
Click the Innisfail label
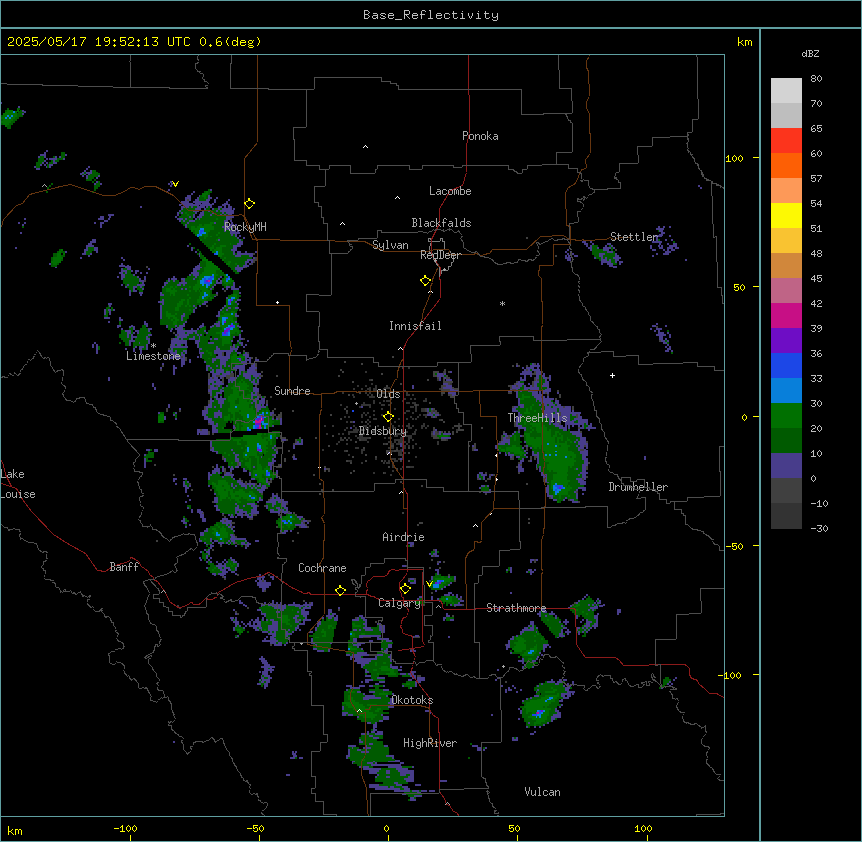(415, 326)
